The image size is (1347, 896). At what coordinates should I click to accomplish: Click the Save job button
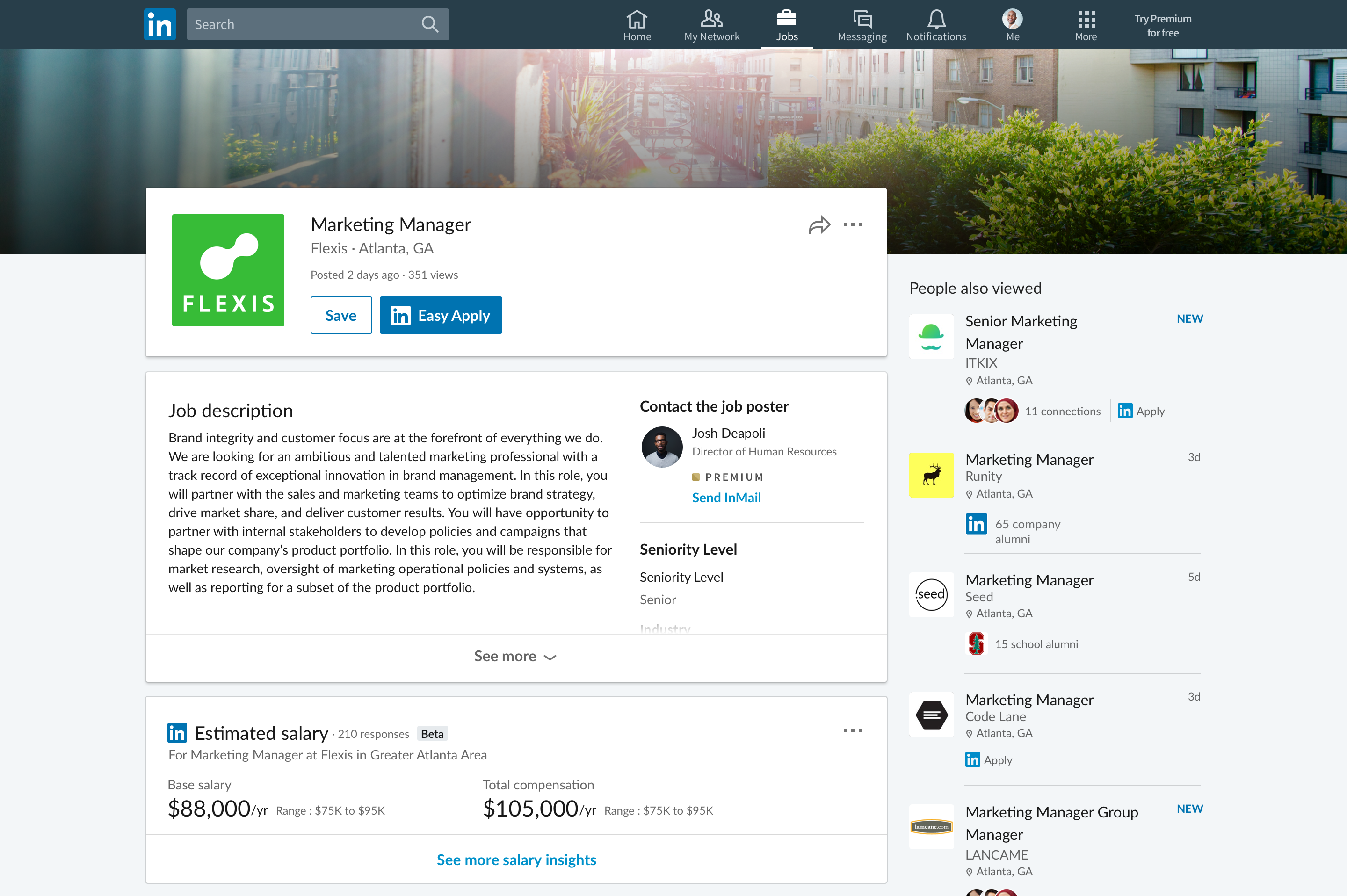point(341,315)
